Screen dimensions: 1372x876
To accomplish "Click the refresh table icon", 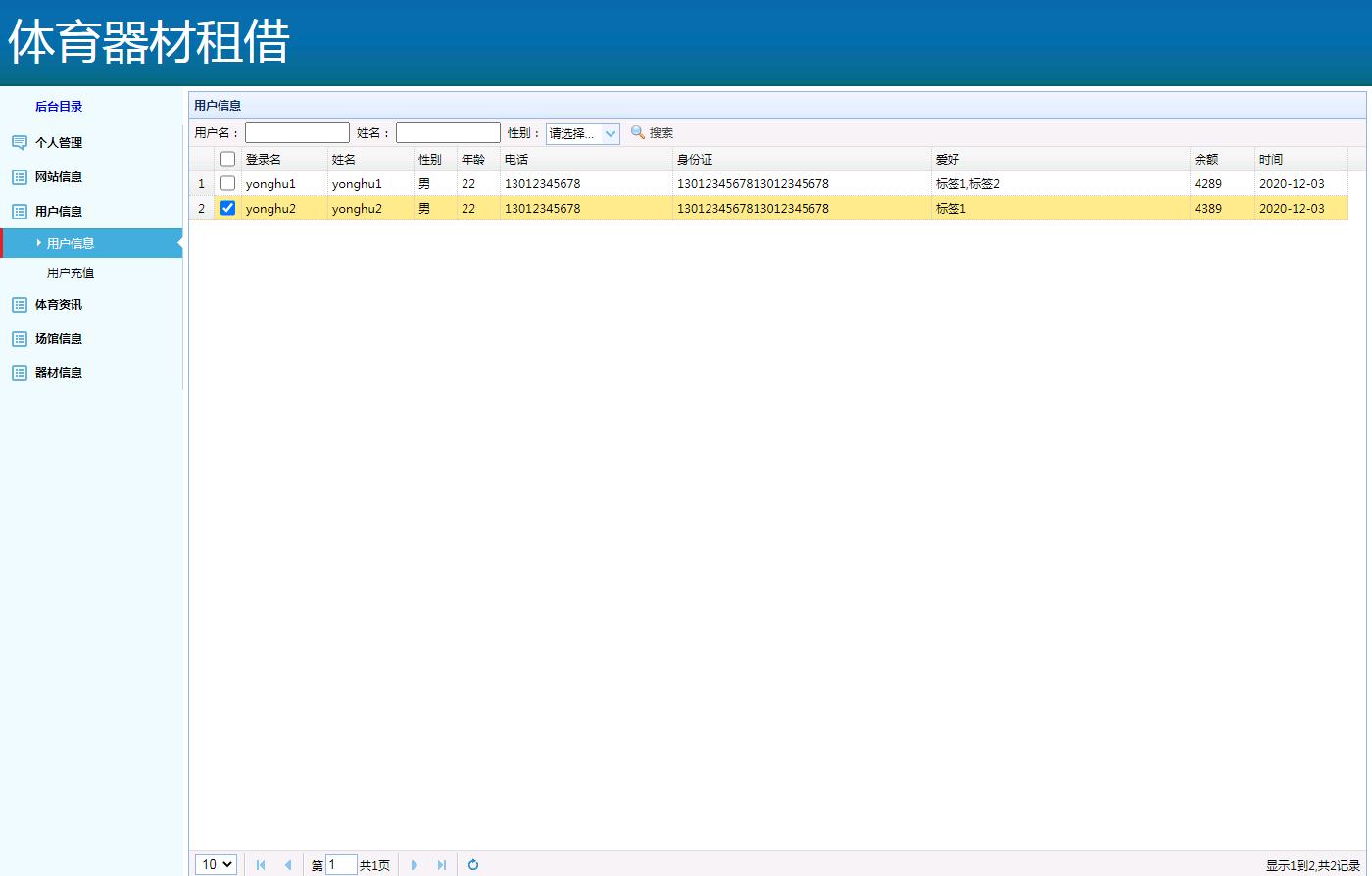I will [x=473, y=865].
